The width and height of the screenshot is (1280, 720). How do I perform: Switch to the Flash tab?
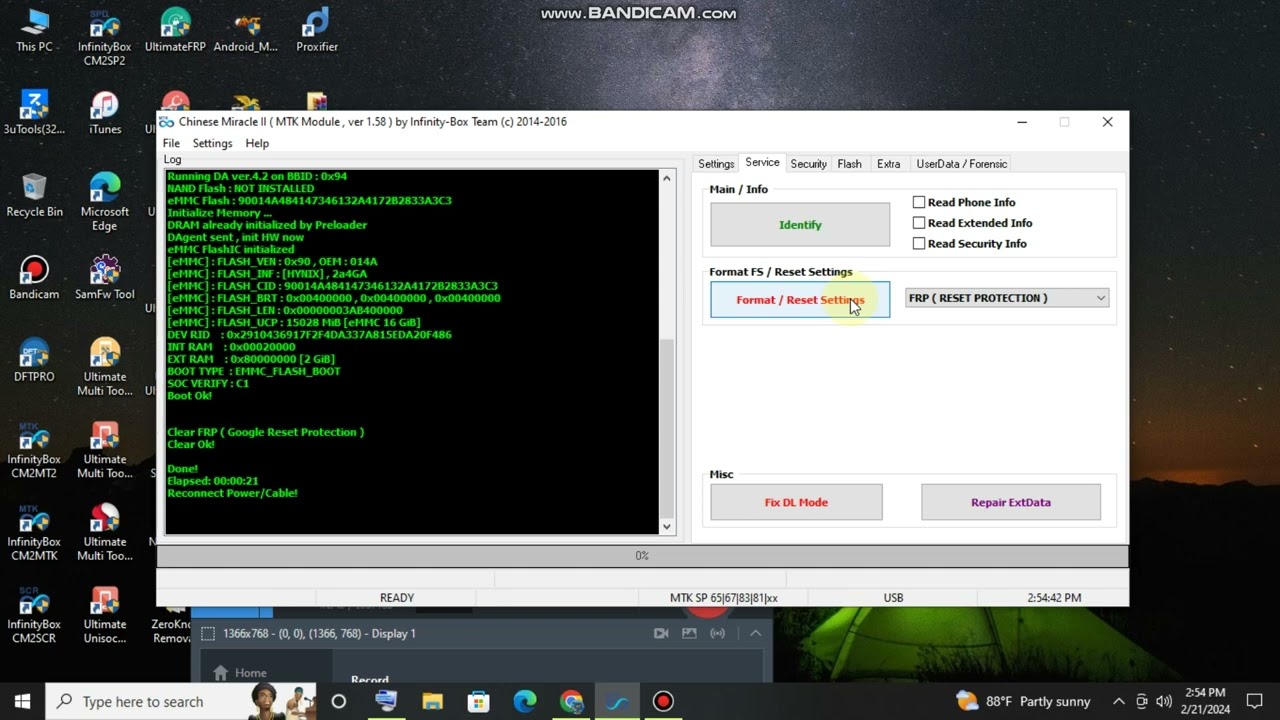(x=849, y=164)
